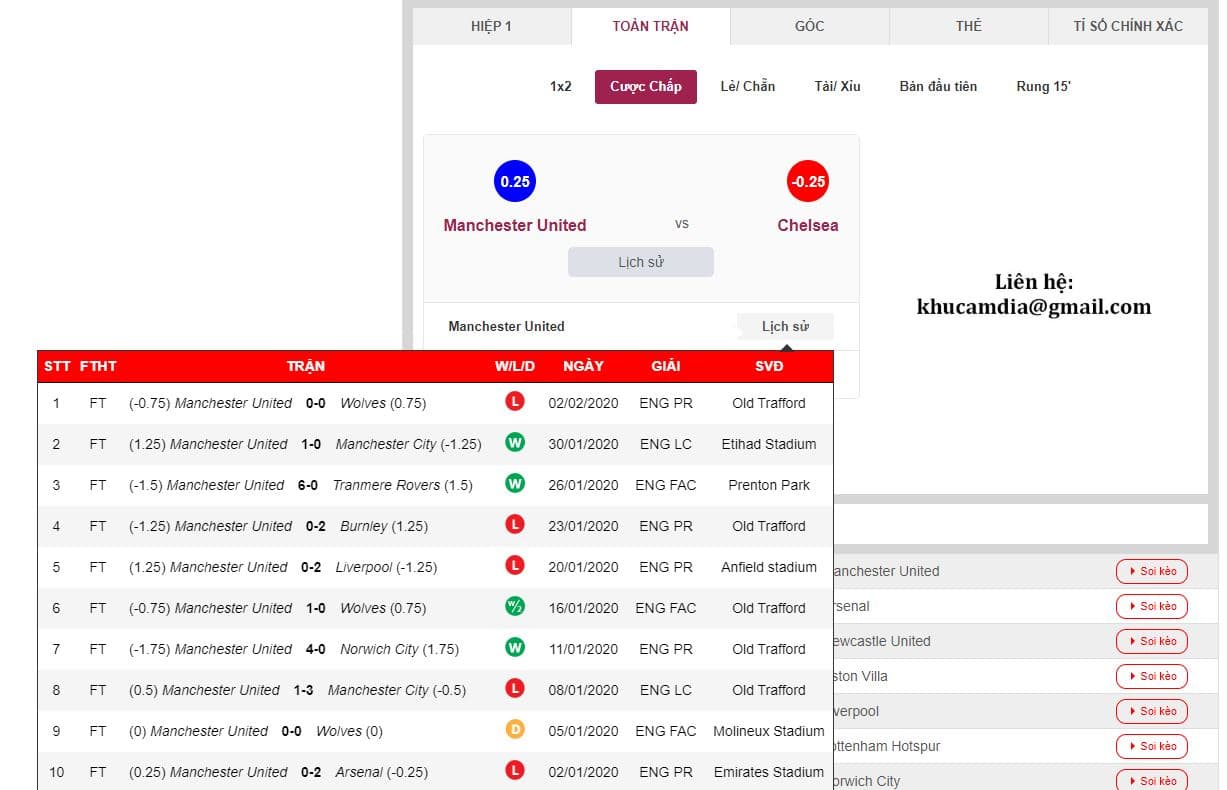Click the draw icon for the 05/01/2020 match
Image resolution: width=1227 pixels, height=790 pixels.
pos(515,730)
